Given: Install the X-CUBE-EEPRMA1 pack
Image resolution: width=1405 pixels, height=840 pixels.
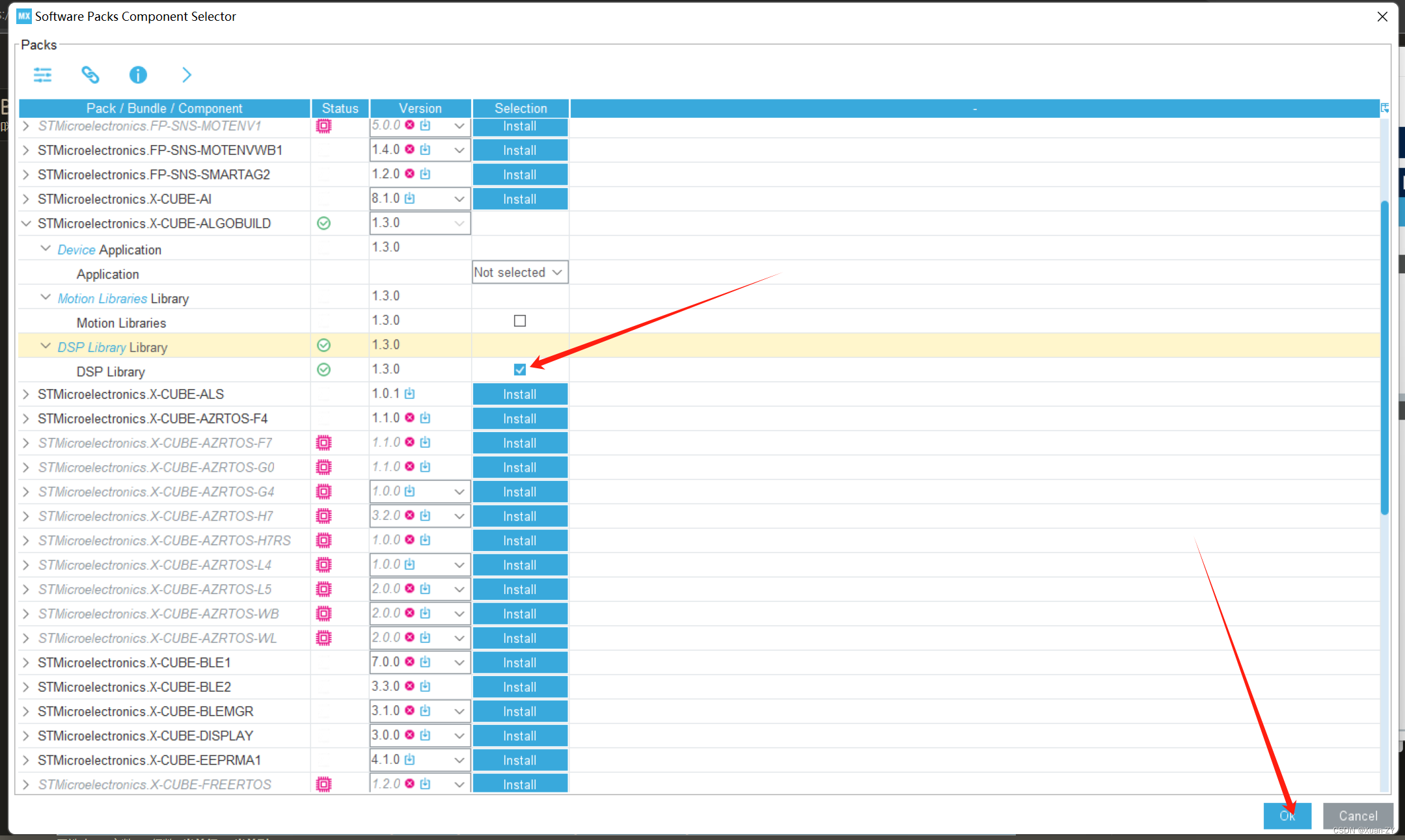Looking at the screenshot, I should [520, 760].
